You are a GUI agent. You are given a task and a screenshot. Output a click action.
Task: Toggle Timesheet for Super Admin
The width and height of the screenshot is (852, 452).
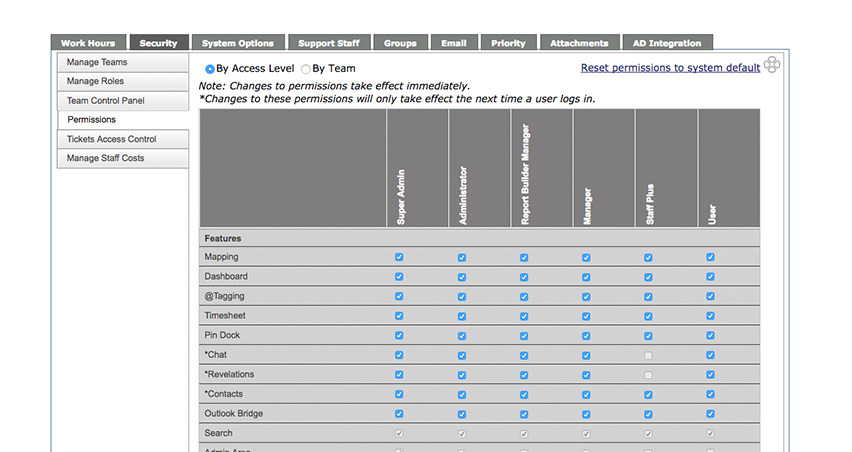pyautogui.click(x=399, y=316)
